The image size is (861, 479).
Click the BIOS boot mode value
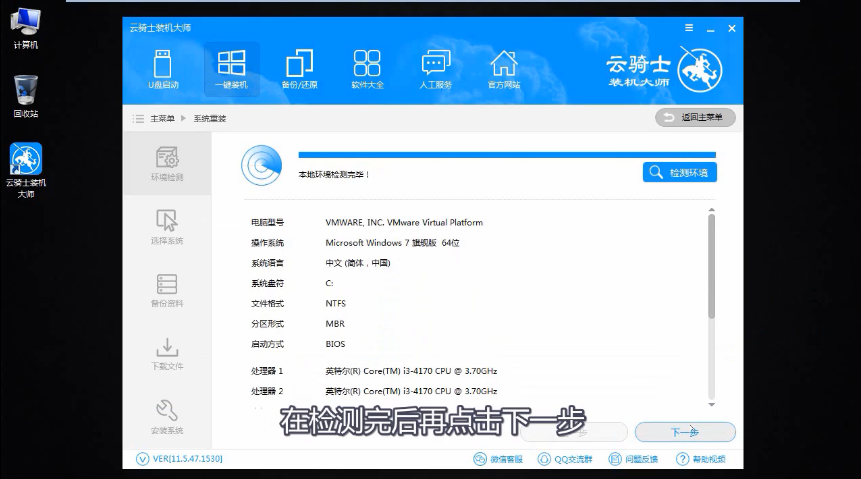335,344
